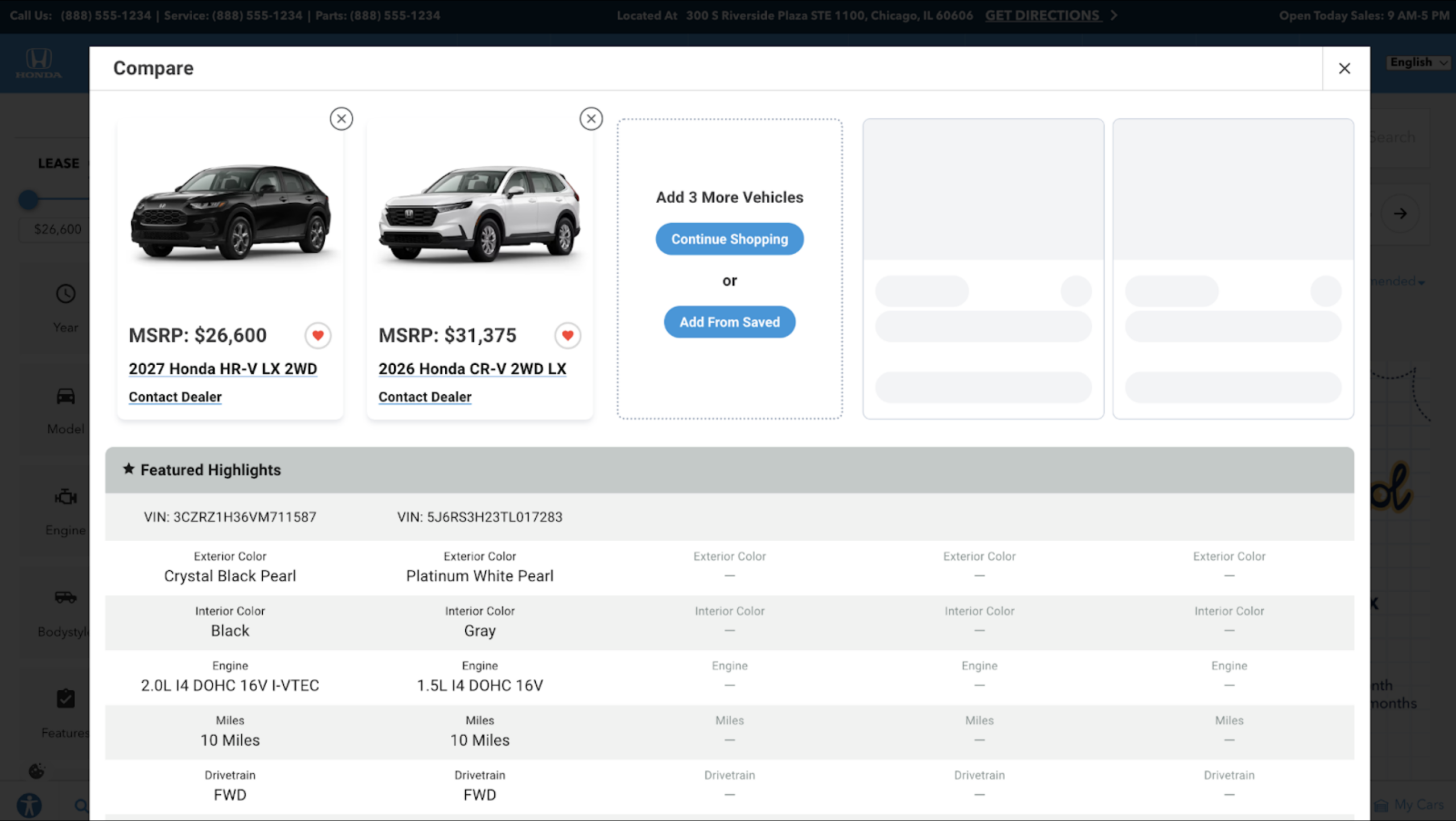The height and width of the screenshot is (821, 1456).
Task: Click the CR-V engine 1.5L I4 DOHC 16V
Action: pyautogui.click(x=479, y=685)
